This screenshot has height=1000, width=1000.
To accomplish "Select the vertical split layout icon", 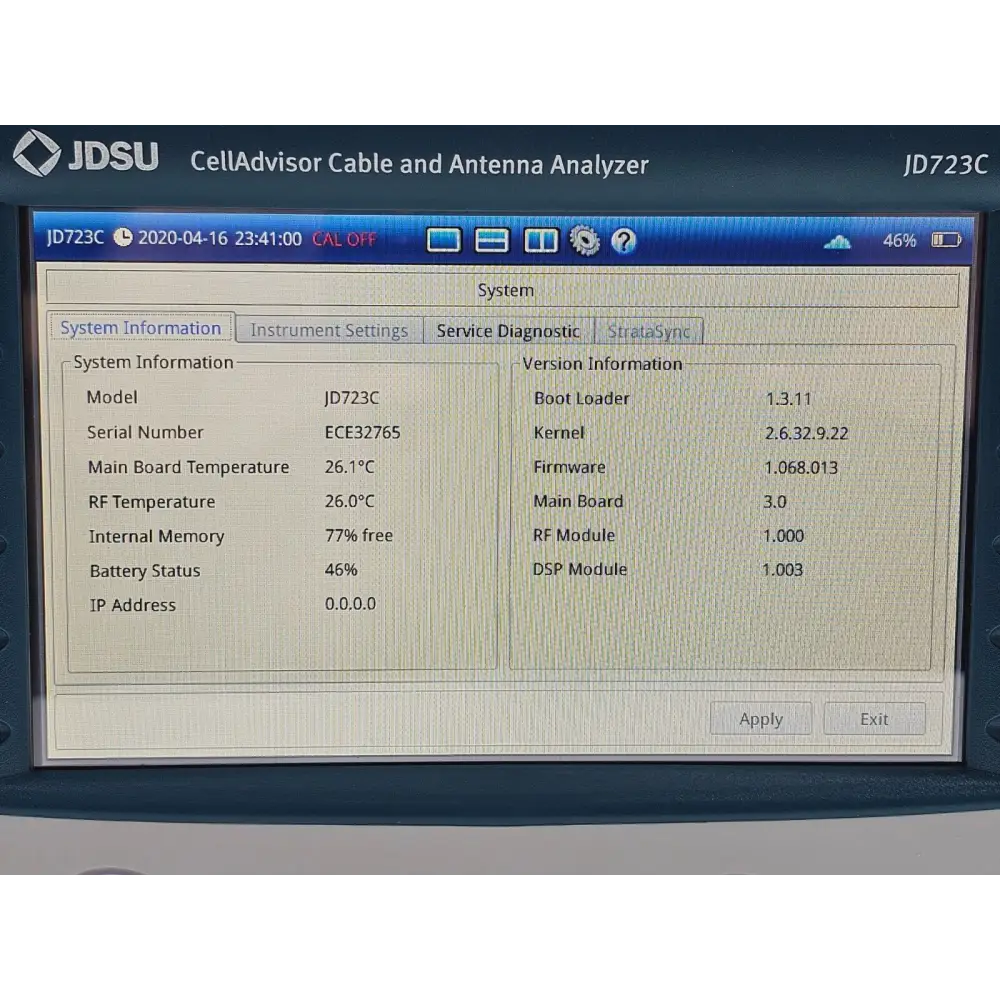I will coord(540,240).
